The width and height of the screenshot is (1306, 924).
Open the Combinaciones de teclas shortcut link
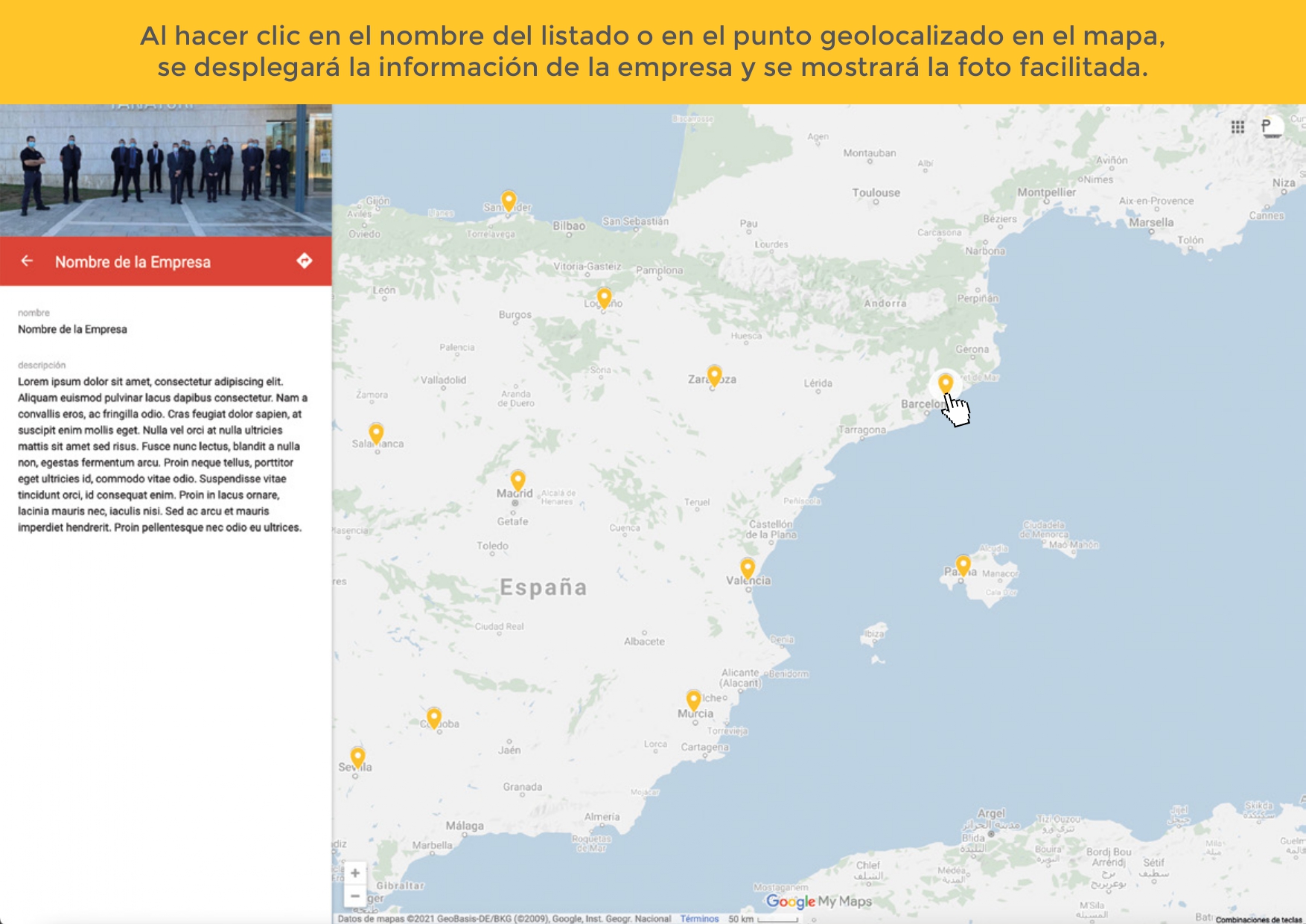(x=1258, y=920)
